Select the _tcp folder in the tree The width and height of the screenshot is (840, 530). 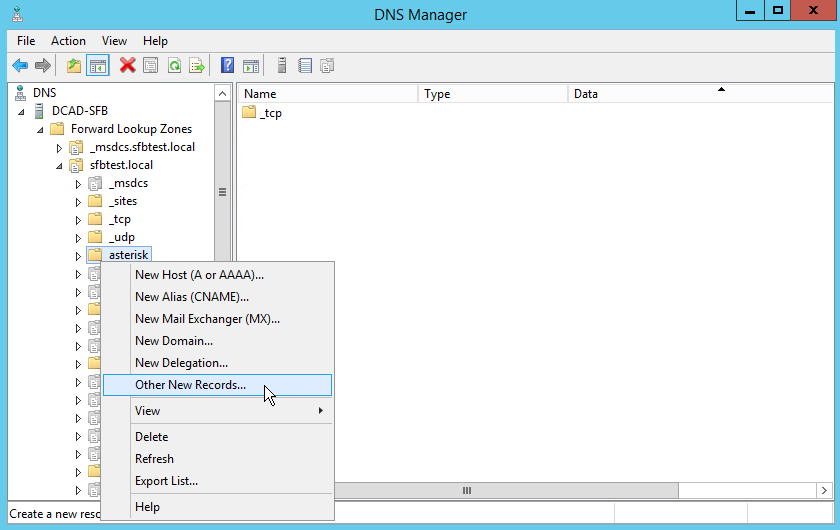120,219
